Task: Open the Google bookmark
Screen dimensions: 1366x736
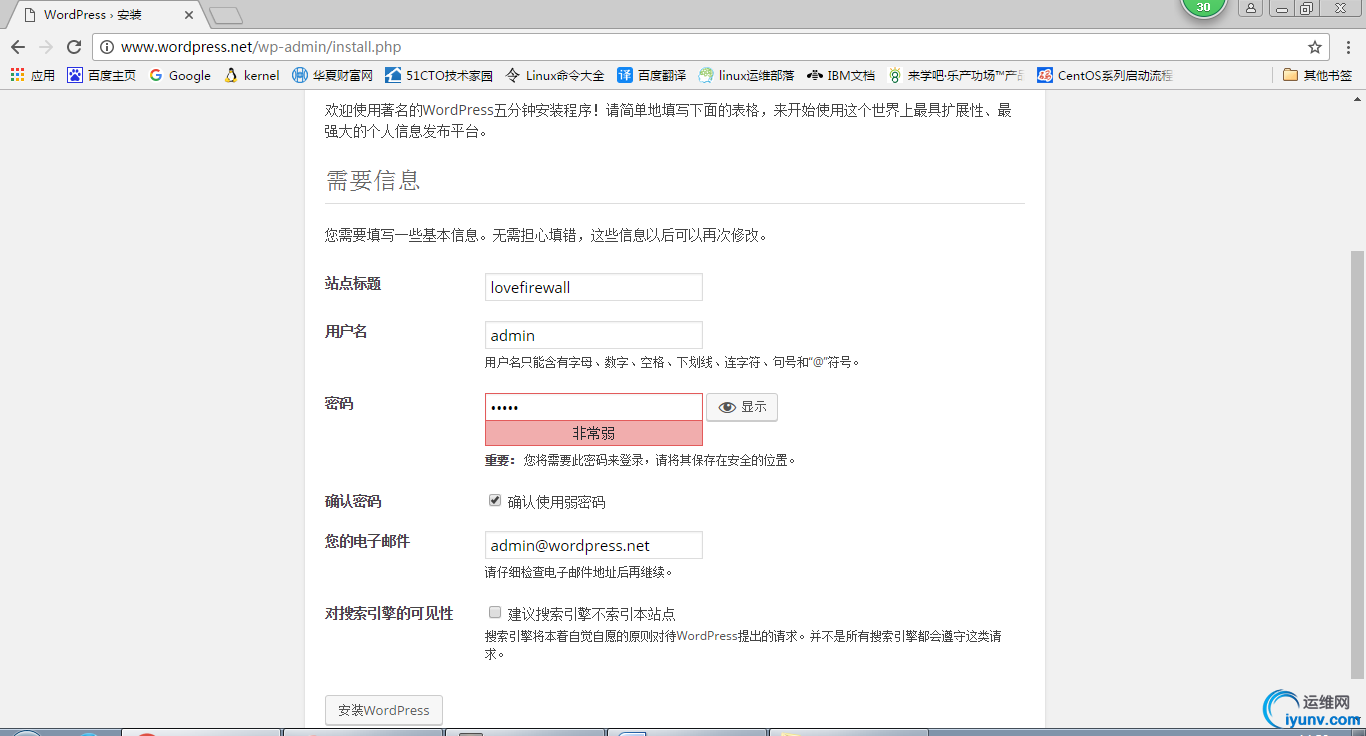Action: point(180,75)
